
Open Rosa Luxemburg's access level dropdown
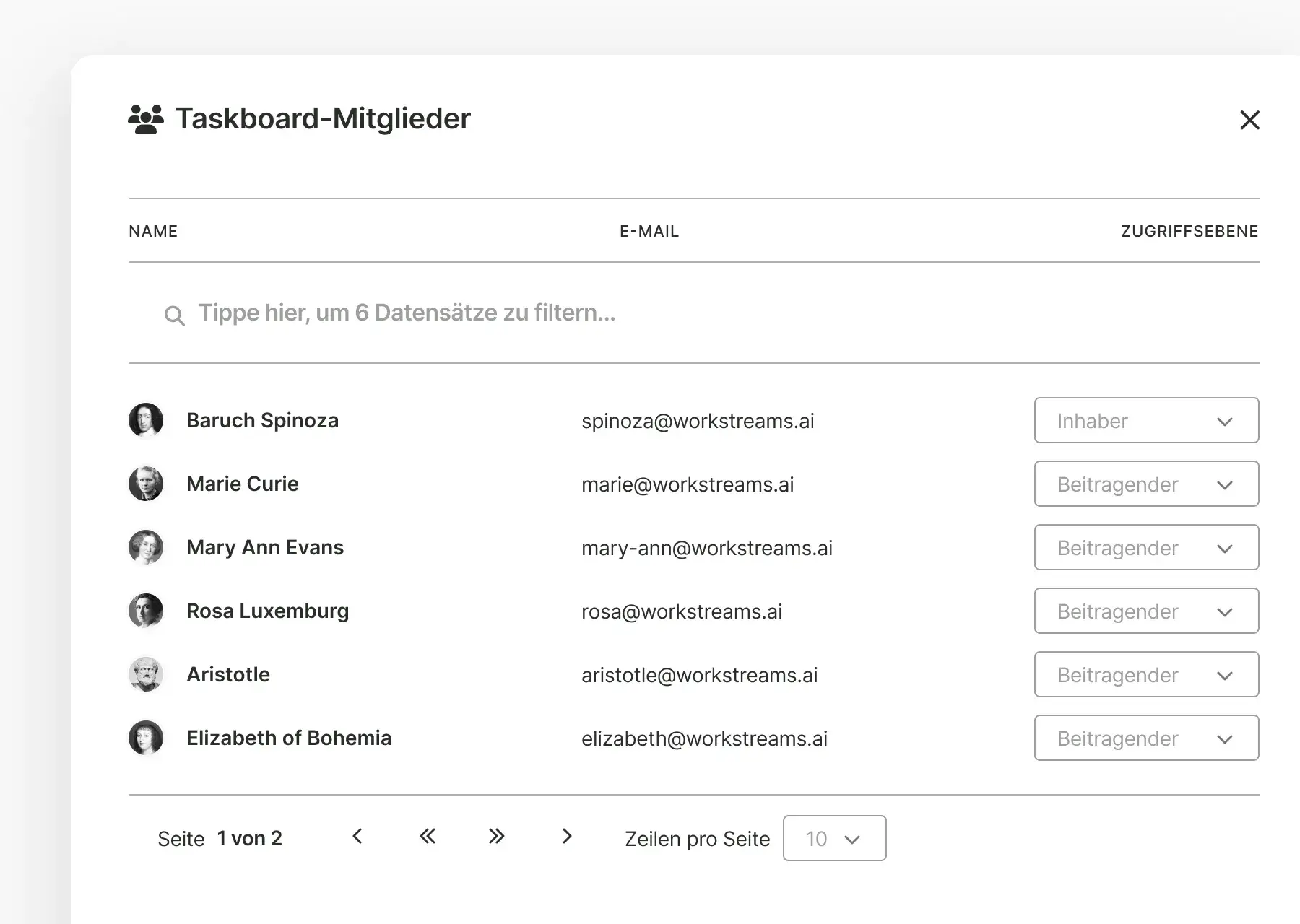1146,611
